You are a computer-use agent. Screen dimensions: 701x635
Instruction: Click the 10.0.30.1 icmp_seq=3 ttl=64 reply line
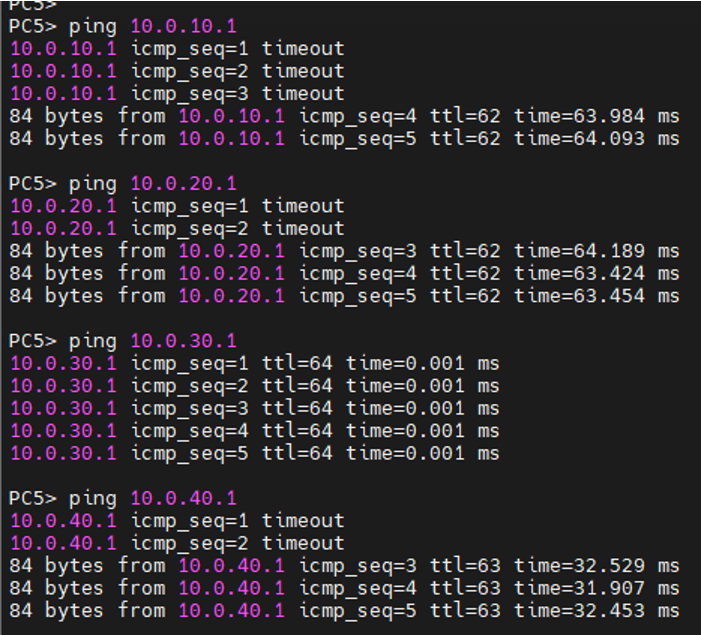(254, 408)
